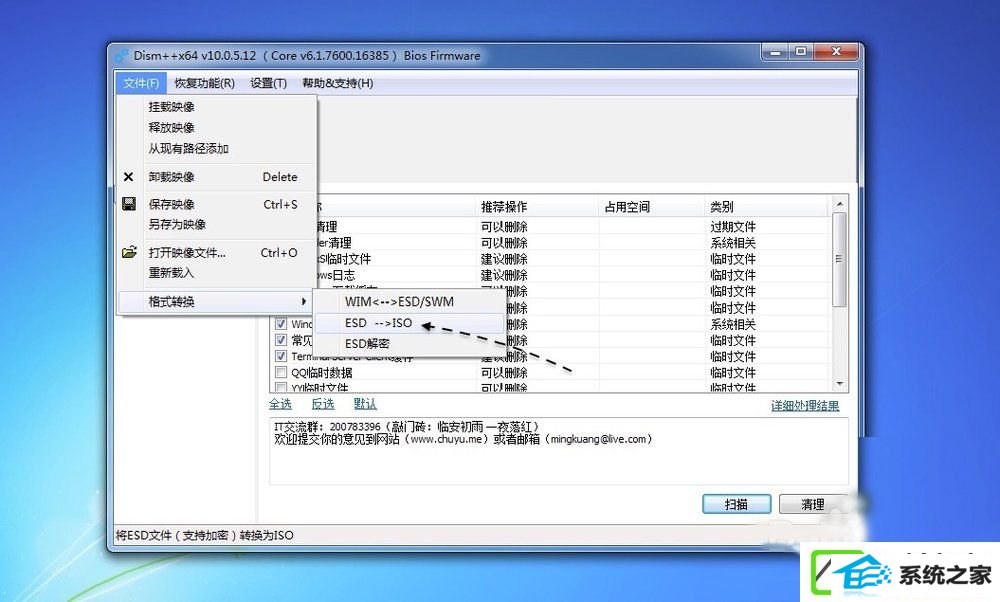1000x602 pixels.
Task: Select 卸载映像 Delete menu entry
Action: 217,177
